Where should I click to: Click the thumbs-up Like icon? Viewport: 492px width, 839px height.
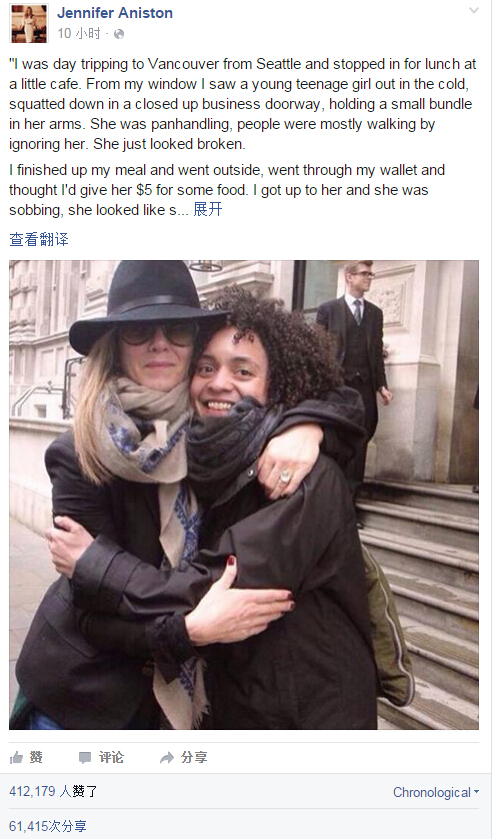[17, 757]
